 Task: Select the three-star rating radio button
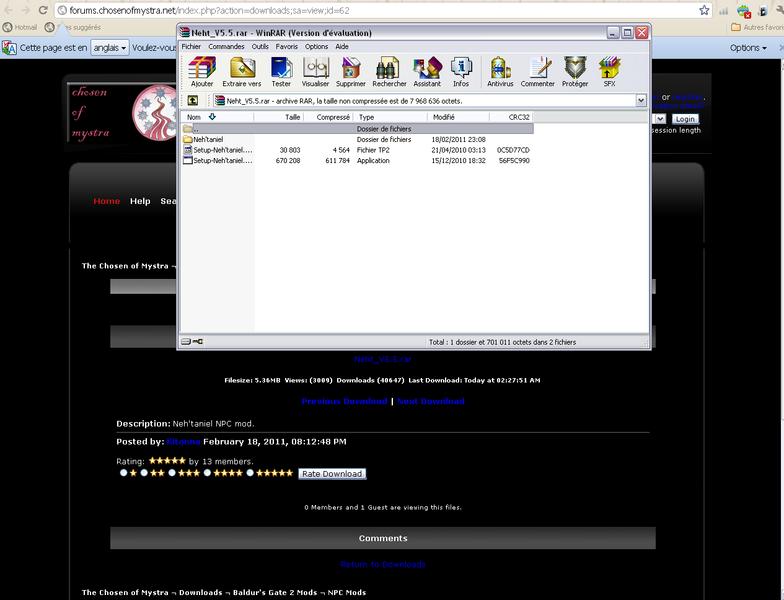point(172,472)
